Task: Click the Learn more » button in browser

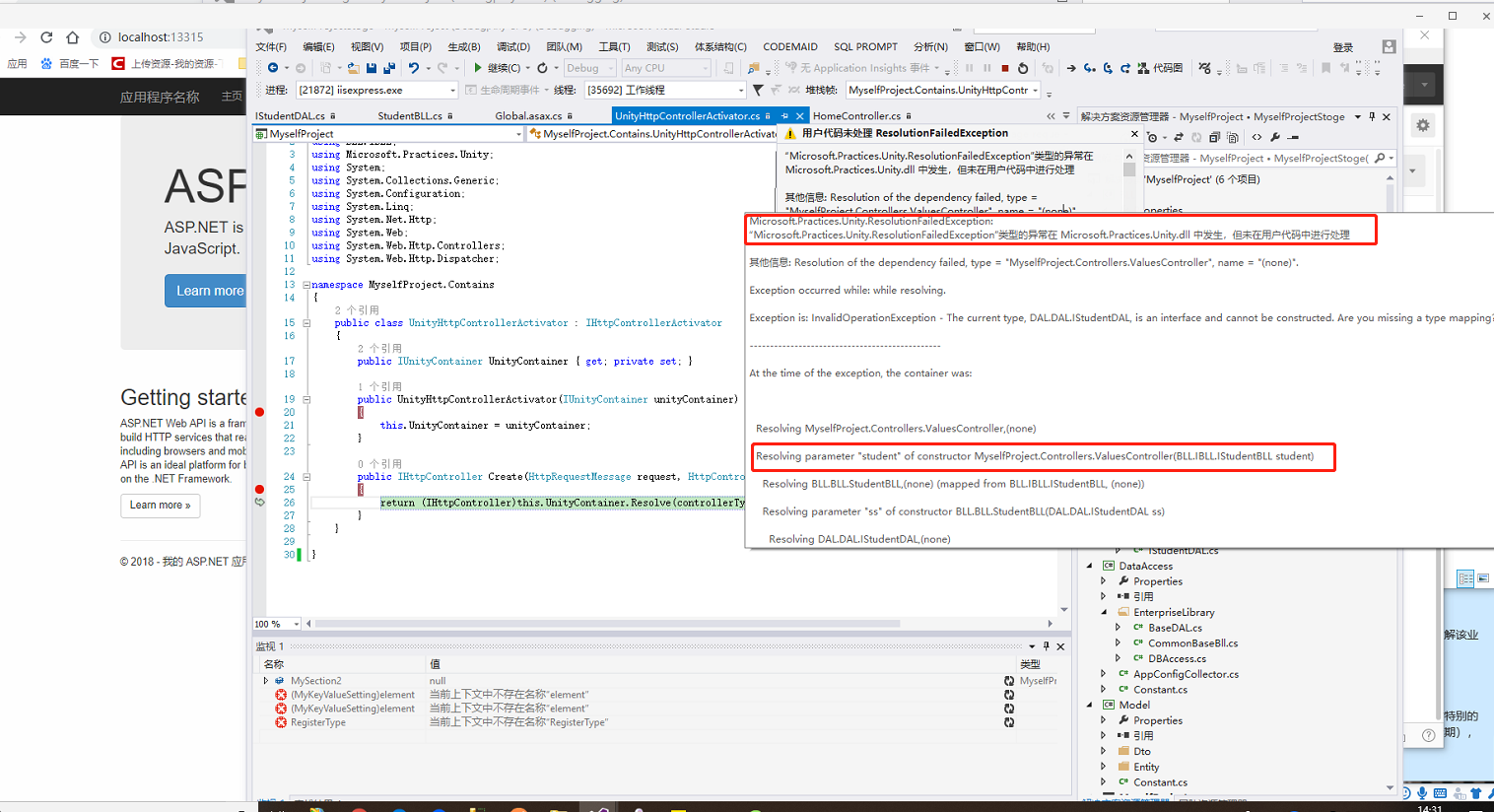Action: pyautogui.click(x=161, y=506)
